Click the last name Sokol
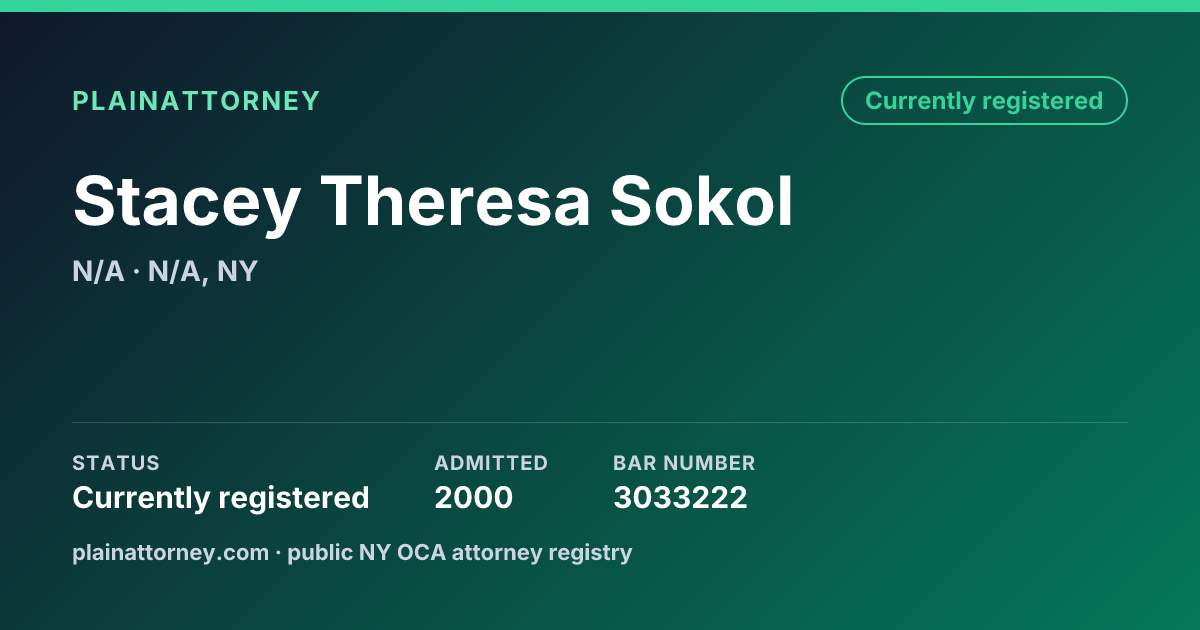Screen dimensions: 1200x630 pyautogui.click(x=702, y=202)
